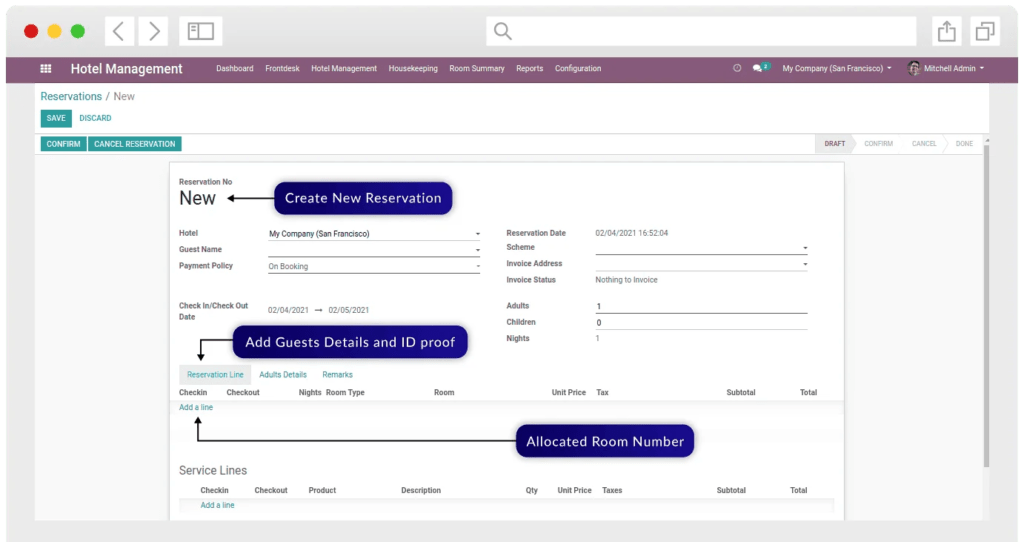Open the Housekeeping menu

(413, 69)
